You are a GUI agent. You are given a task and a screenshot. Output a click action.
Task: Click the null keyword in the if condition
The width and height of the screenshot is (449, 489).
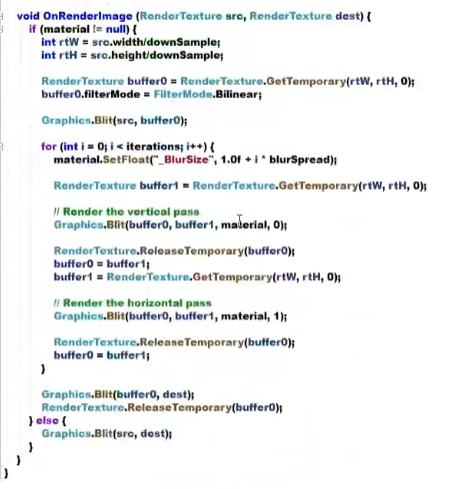pyautogui.click(x=116, y=29)
